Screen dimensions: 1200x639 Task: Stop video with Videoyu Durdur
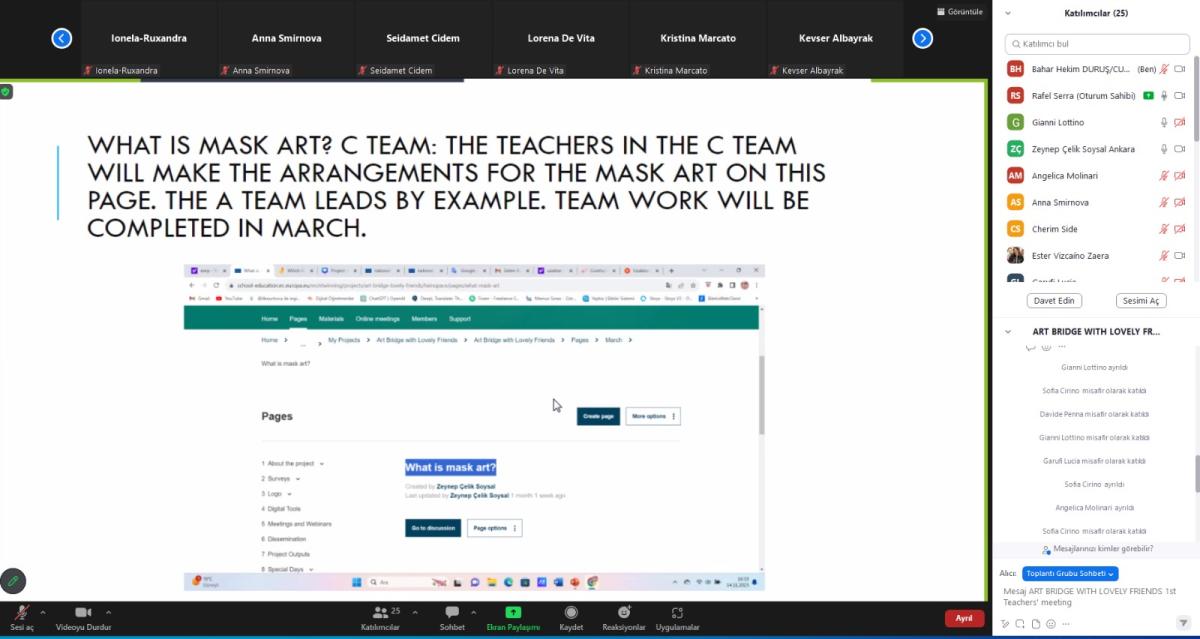[83, 612]
